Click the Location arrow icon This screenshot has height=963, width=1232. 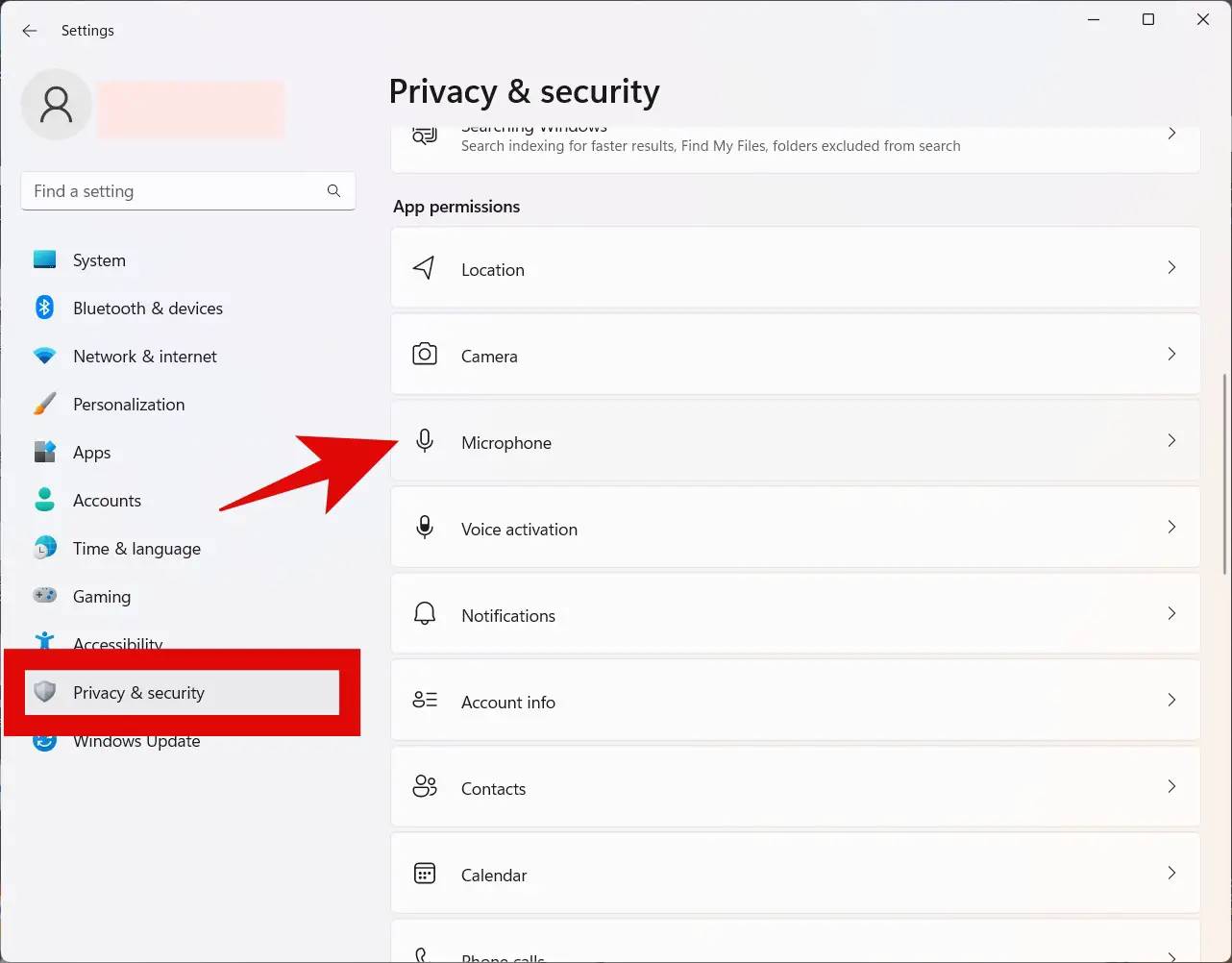[424, 268]
